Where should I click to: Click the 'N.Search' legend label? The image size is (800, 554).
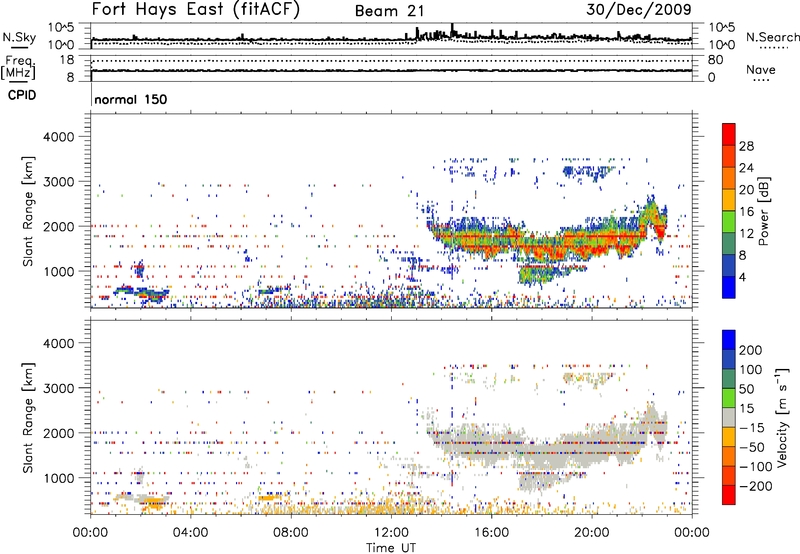[x=772, y=37]
